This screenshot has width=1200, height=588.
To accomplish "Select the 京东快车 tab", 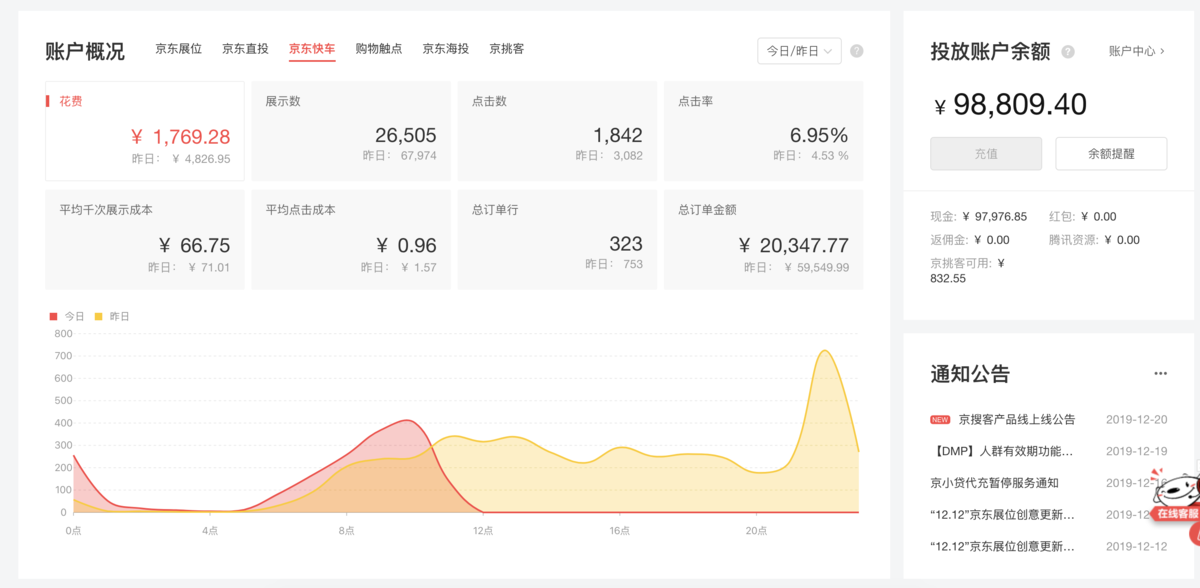I will point(312,49).
